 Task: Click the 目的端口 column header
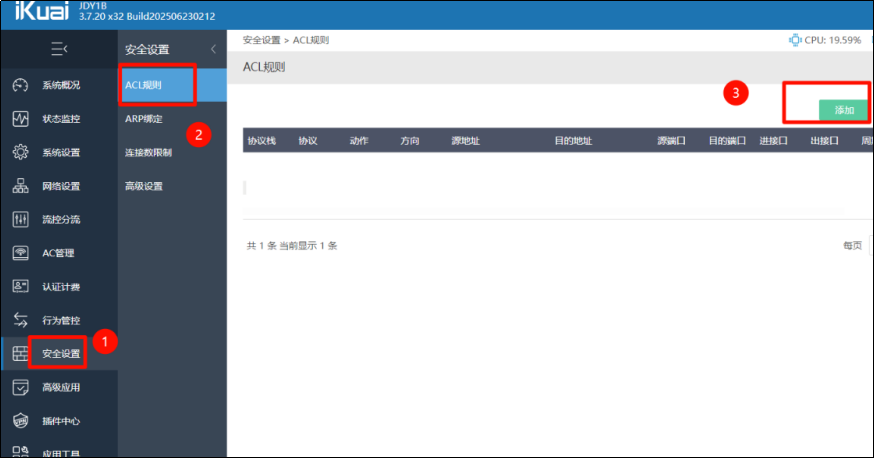(x=727, y=141)
